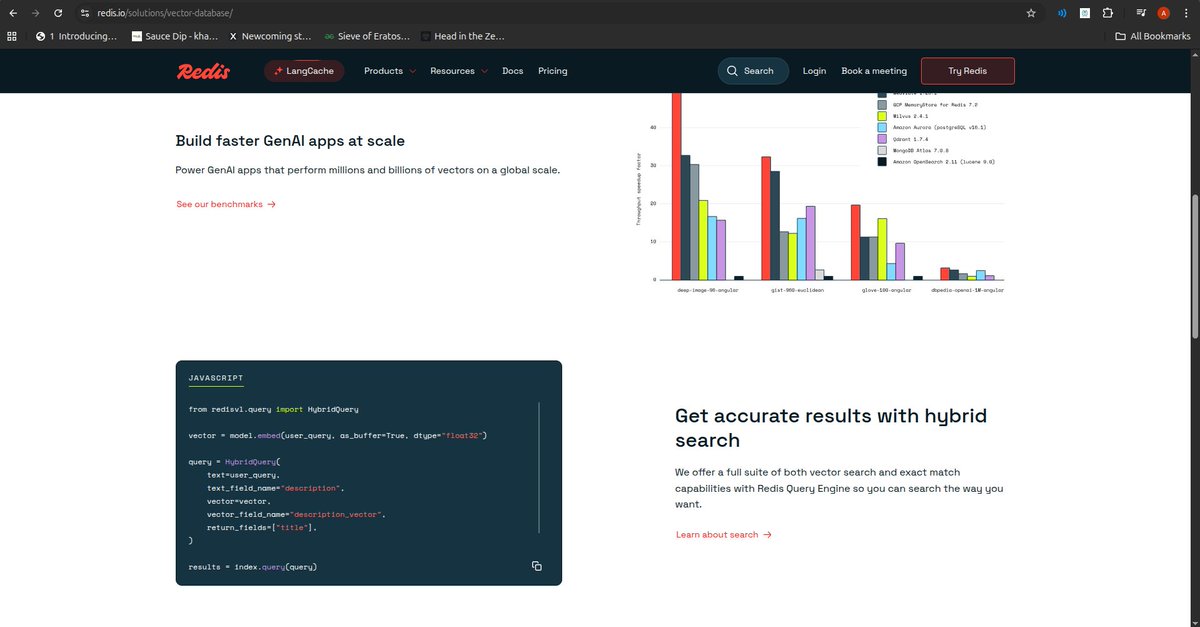The width and height of the screenshot is (1200, 627).
Task: Open site information icon in address bar
Action: (84, 13)
